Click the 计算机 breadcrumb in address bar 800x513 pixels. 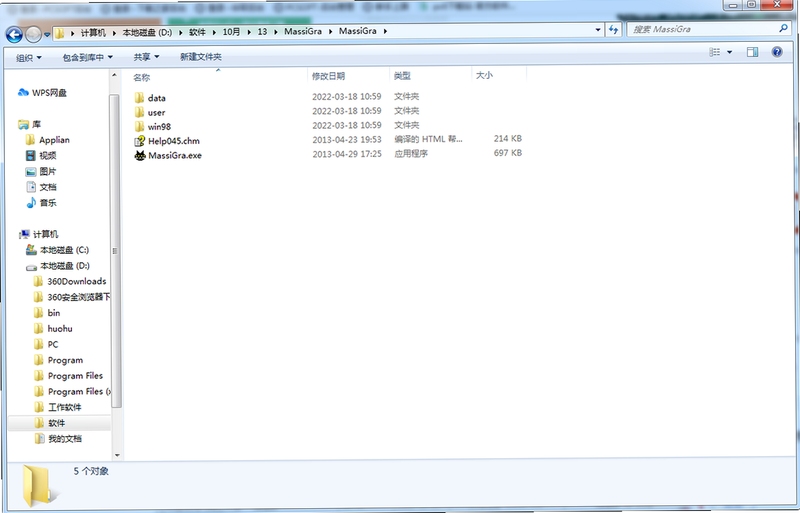(x=93, y=32)
